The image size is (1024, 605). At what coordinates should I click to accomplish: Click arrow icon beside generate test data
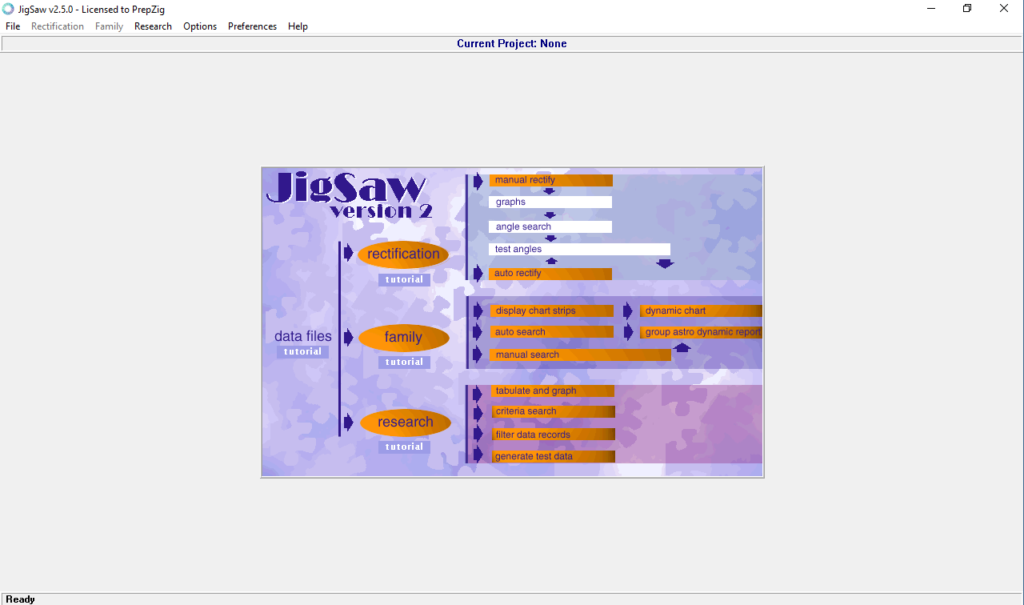coord(478,455)
